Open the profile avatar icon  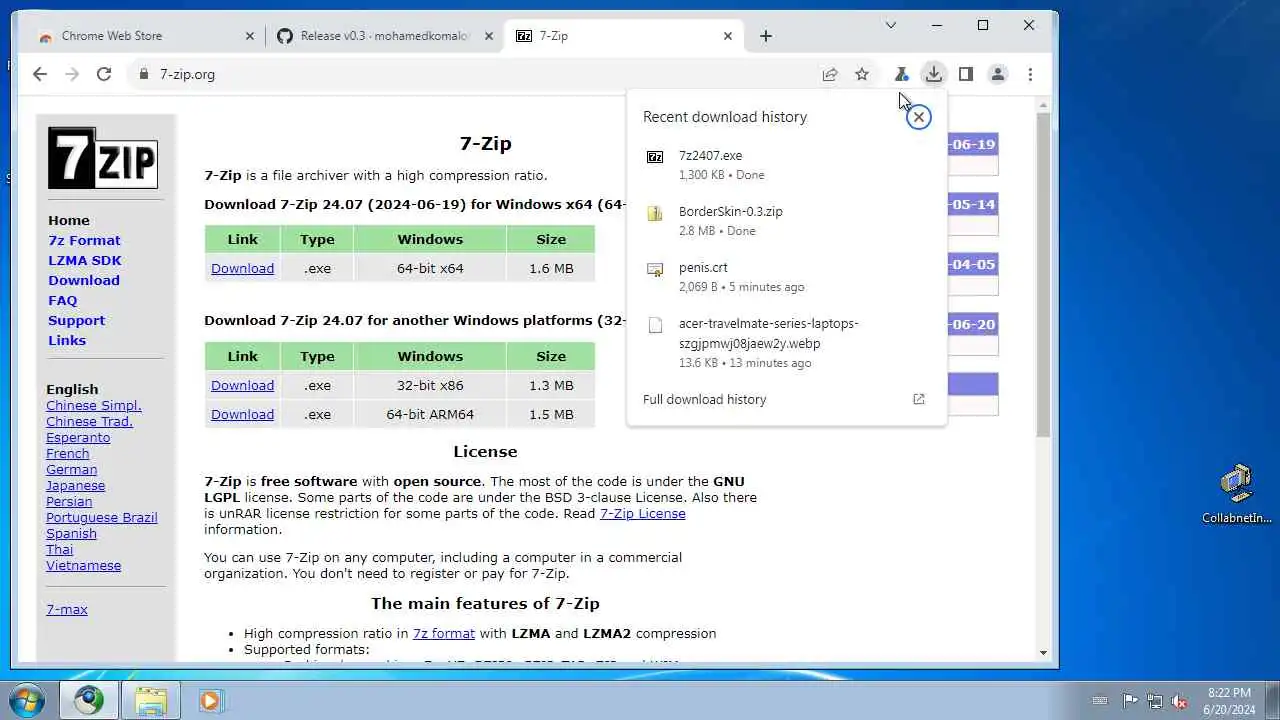pos(998,74)
